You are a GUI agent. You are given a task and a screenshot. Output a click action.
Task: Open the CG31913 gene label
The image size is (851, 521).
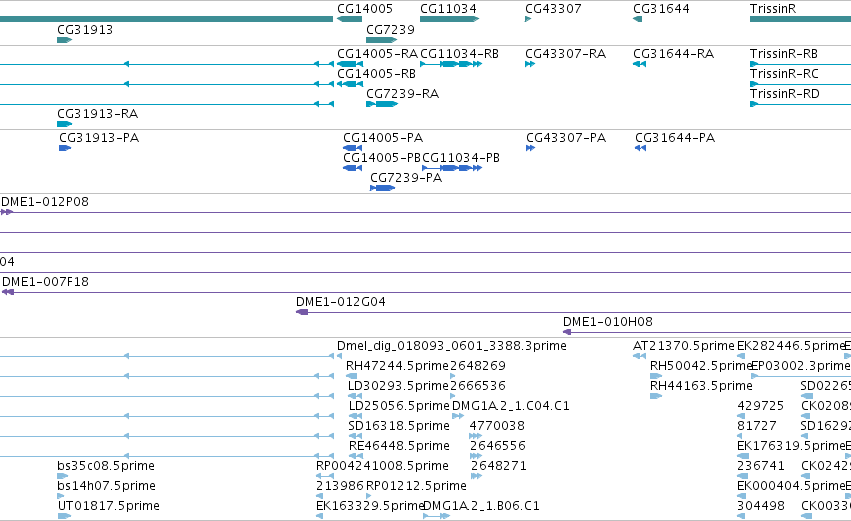click(85, 29)
